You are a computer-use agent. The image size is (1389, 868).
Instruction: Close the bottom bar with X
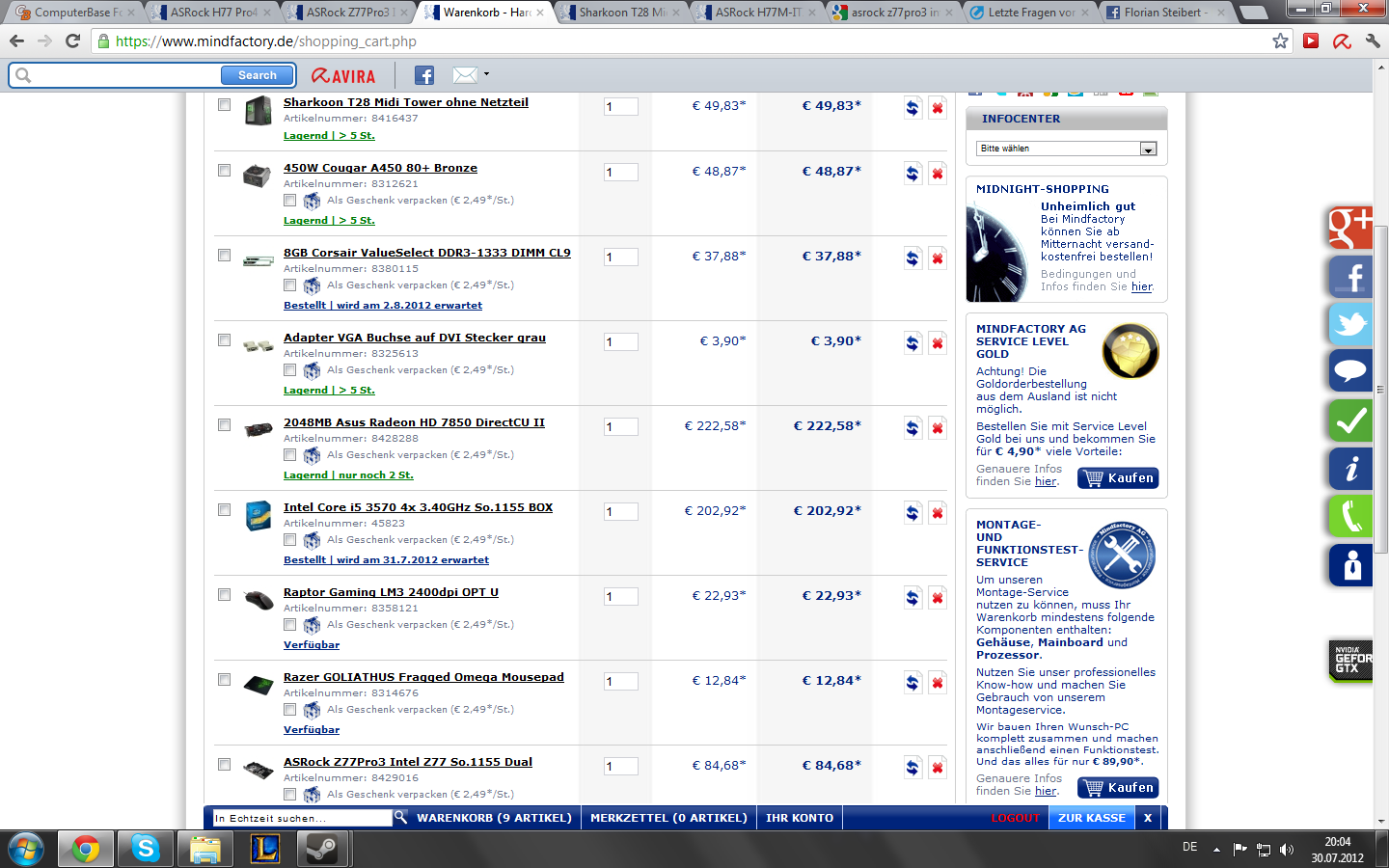tap(1148, 818)
